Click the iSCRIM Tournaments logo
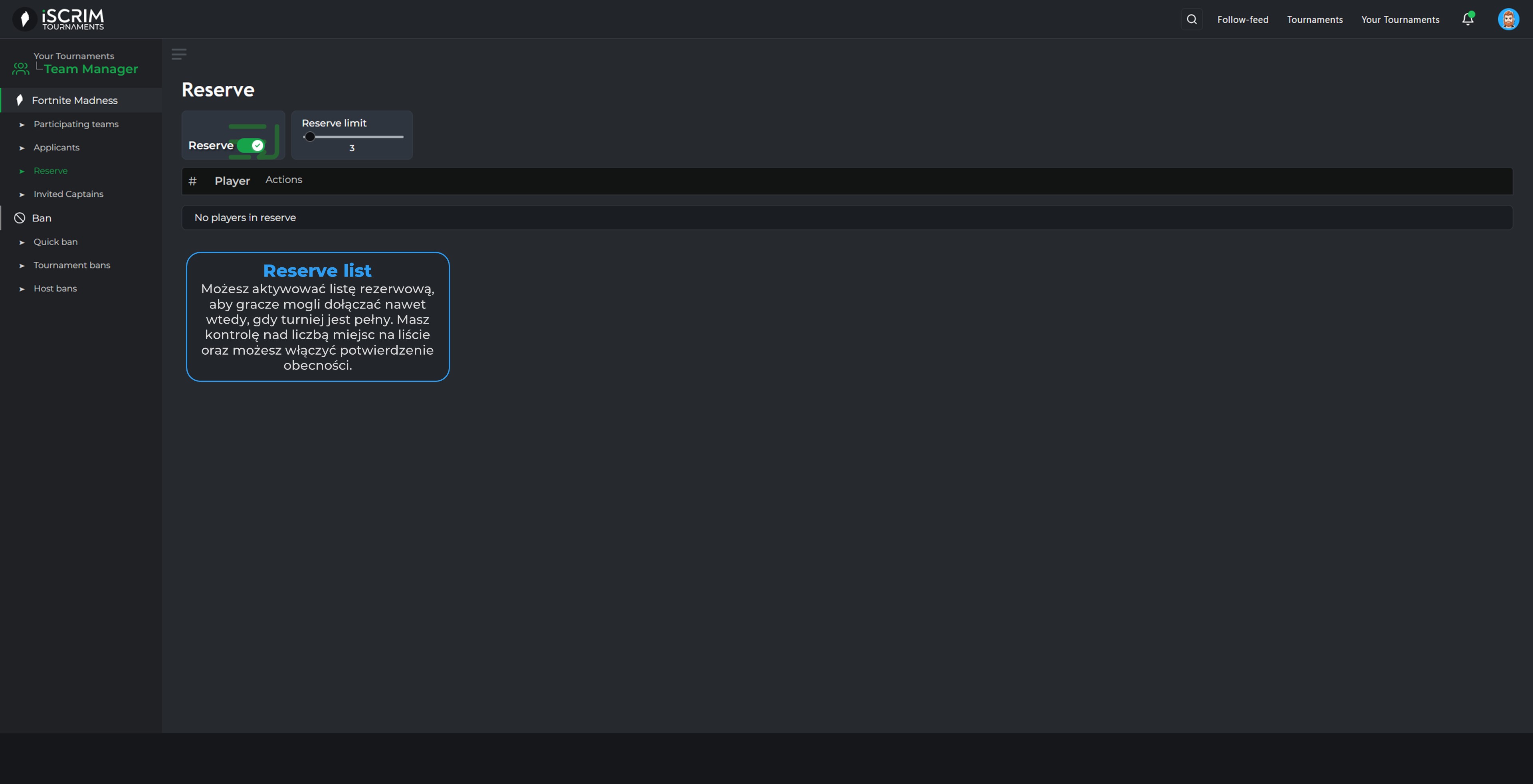This screenshot has width=1533, height=784. (x=58, y=19)
